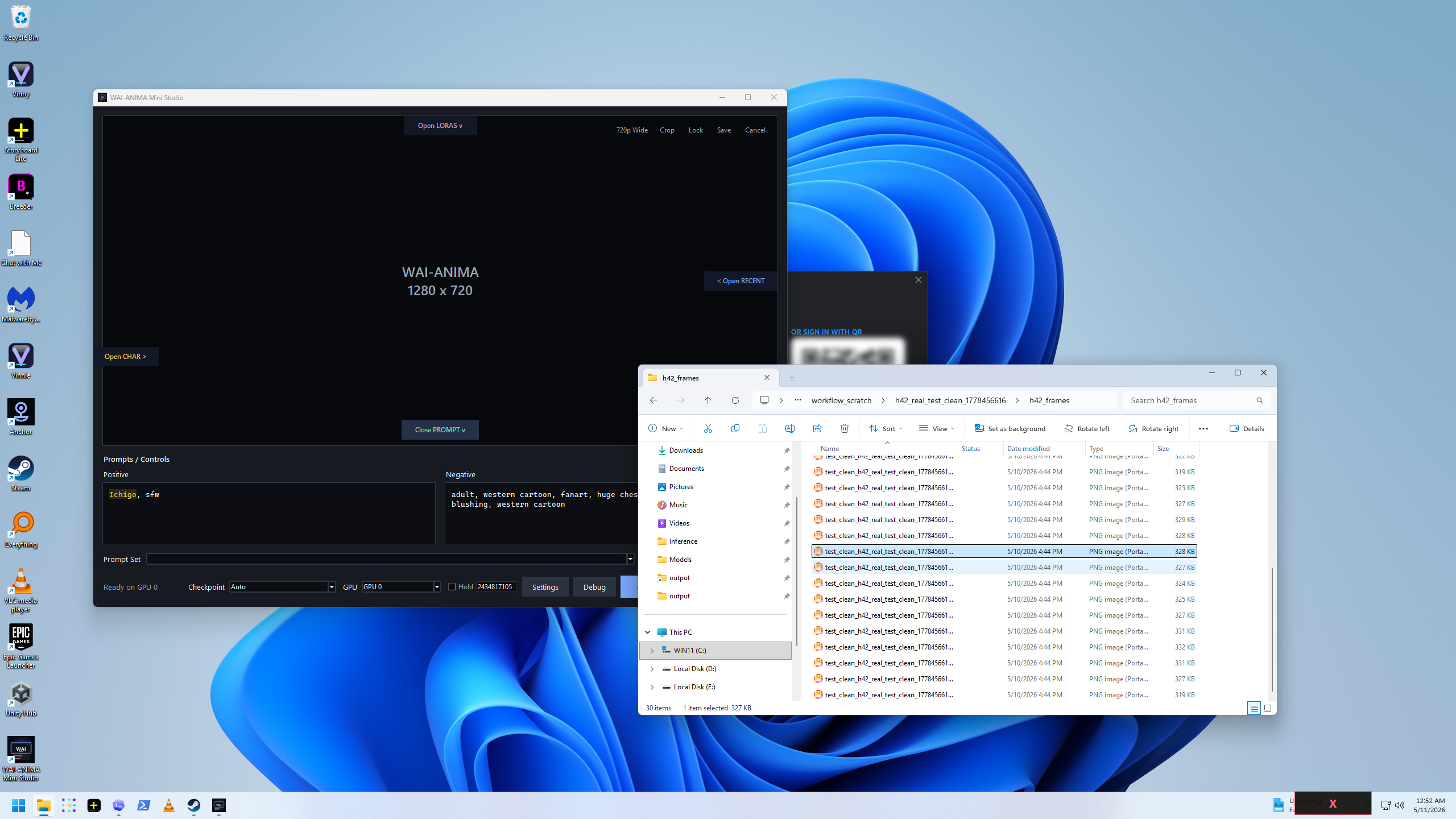Click Rotate right in File Explorer toolbar

[1153, 428]
